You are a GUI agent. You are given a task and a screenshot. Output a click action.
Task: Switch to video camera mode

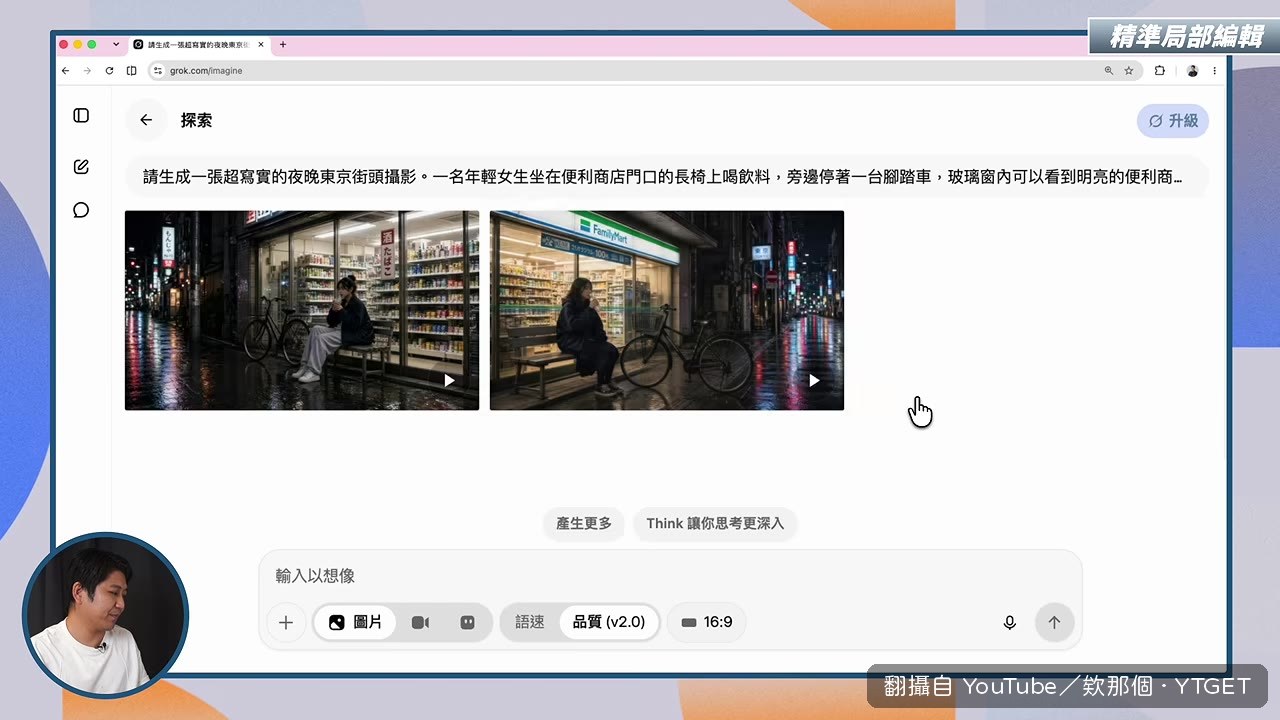point(420,622)
